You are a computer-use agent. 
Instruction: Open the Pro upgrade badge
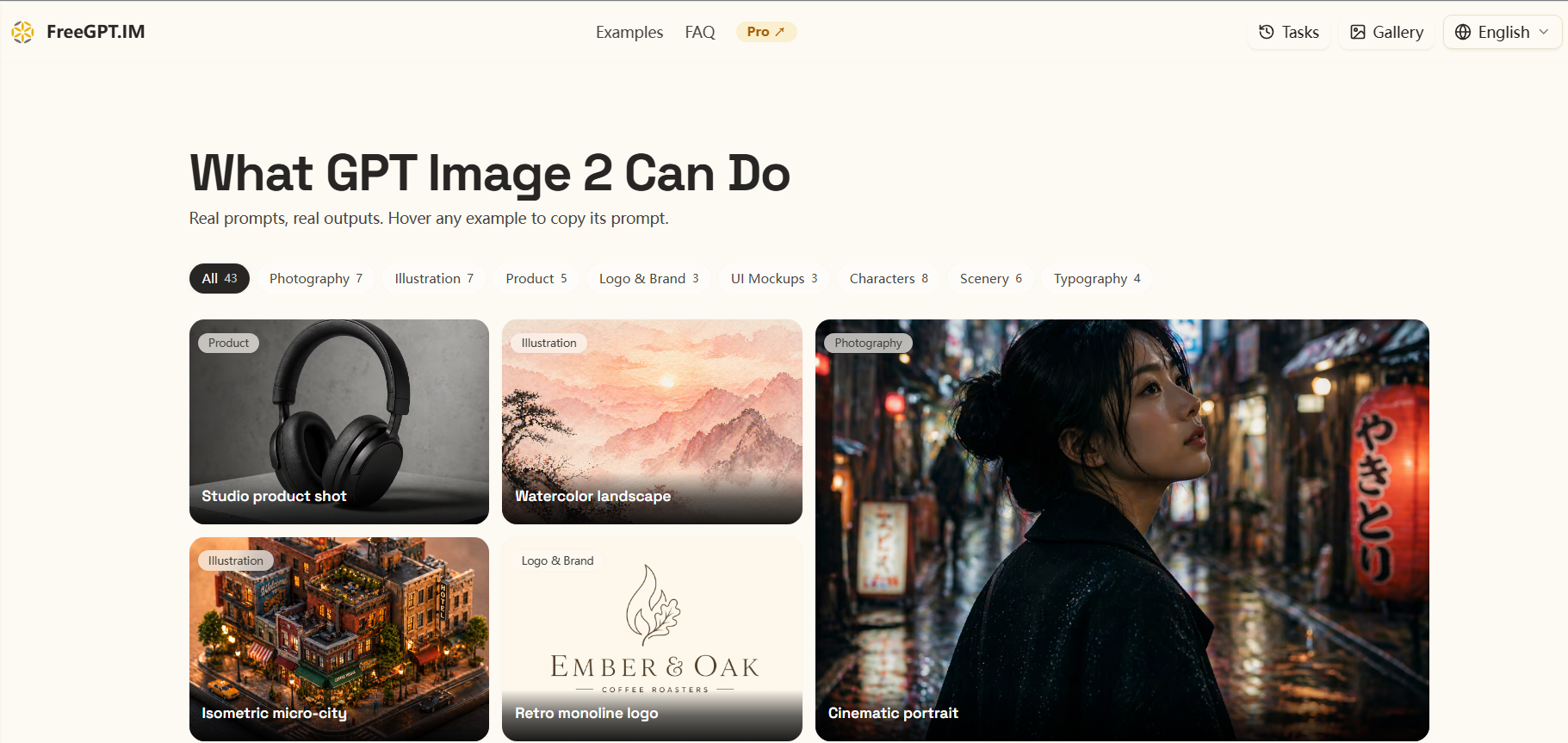[766, 32]
